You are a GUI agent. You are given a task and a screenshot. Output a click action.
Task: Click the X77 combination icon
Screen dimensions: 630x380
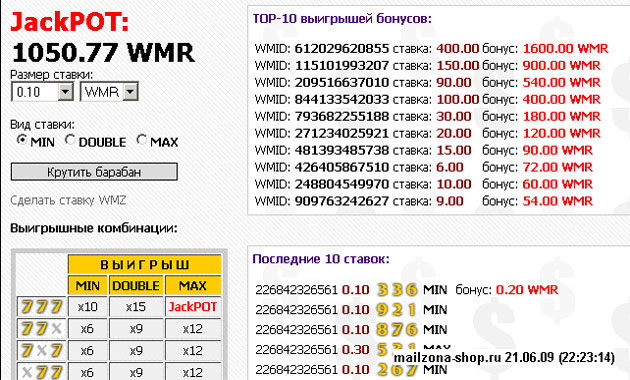pos(42,372)
